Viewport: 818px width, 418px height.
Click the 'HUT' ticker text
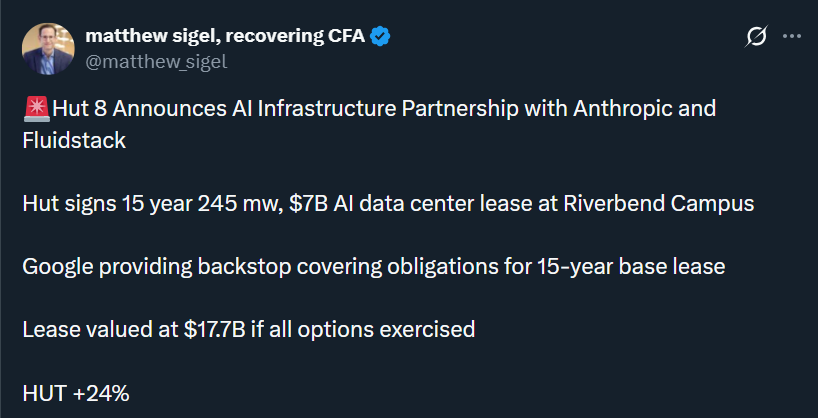(x=44, y=393)
